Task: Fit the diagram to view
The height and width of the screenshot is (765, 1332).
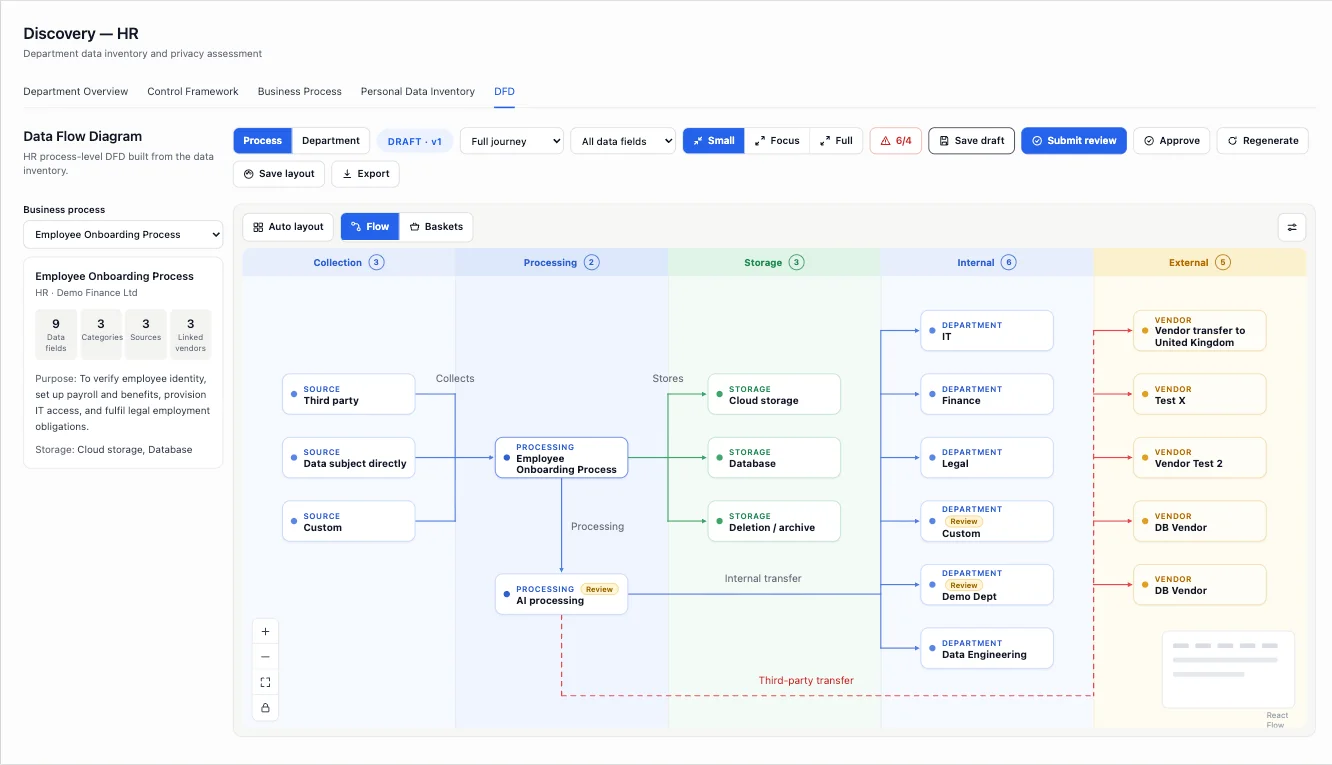Action: tap(265, 682)
